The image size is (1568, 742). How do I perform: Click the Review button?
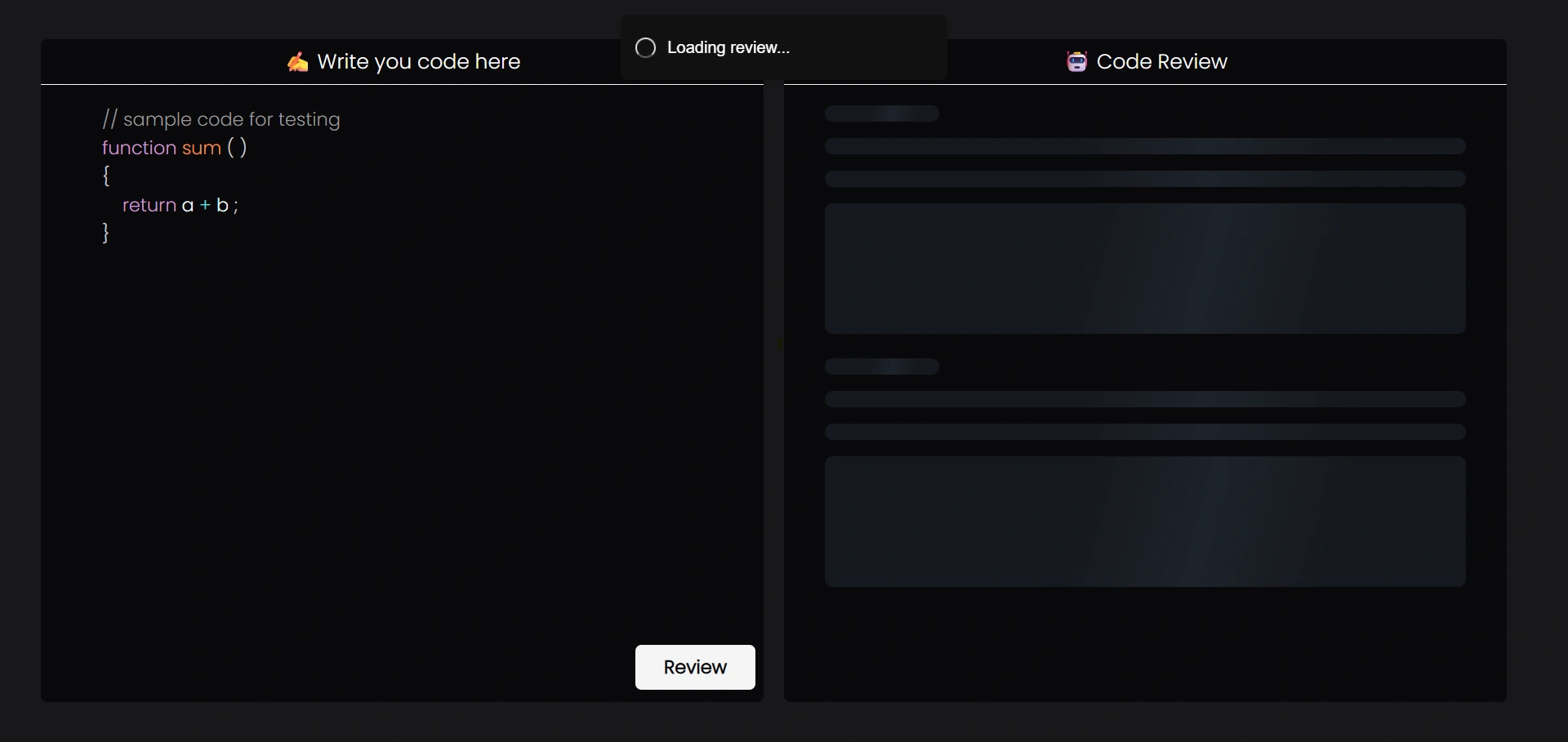(695, 667)
